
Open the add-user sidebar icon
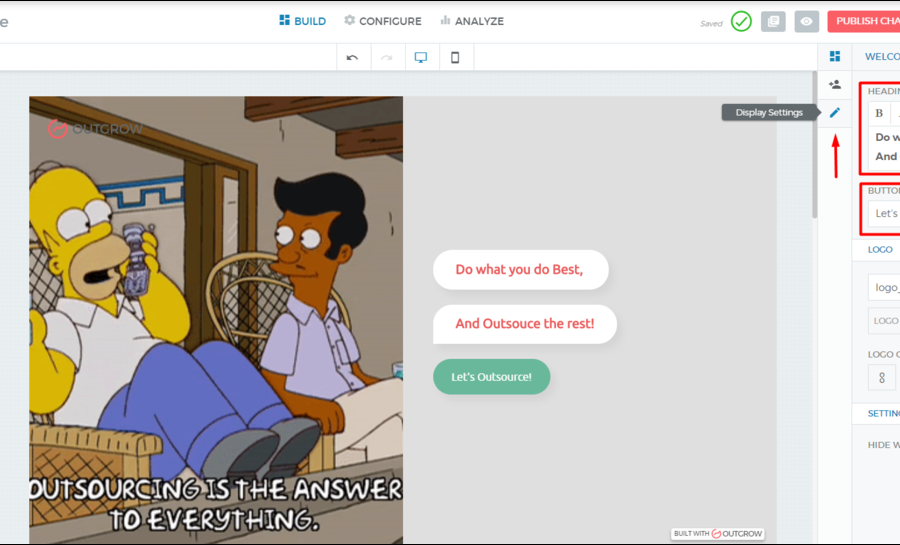[x=835, y=85]
